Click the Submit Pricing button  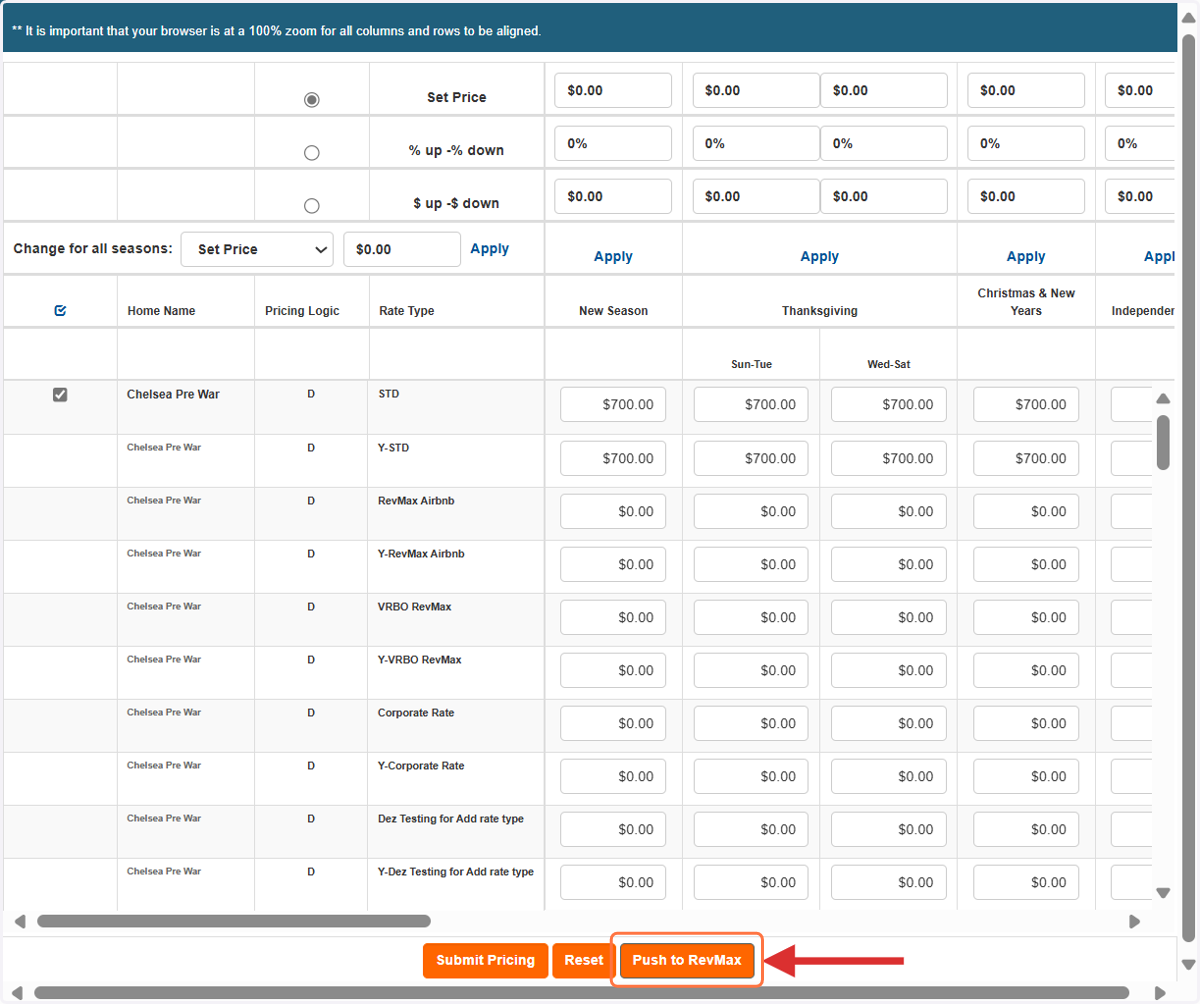(486, 960)
